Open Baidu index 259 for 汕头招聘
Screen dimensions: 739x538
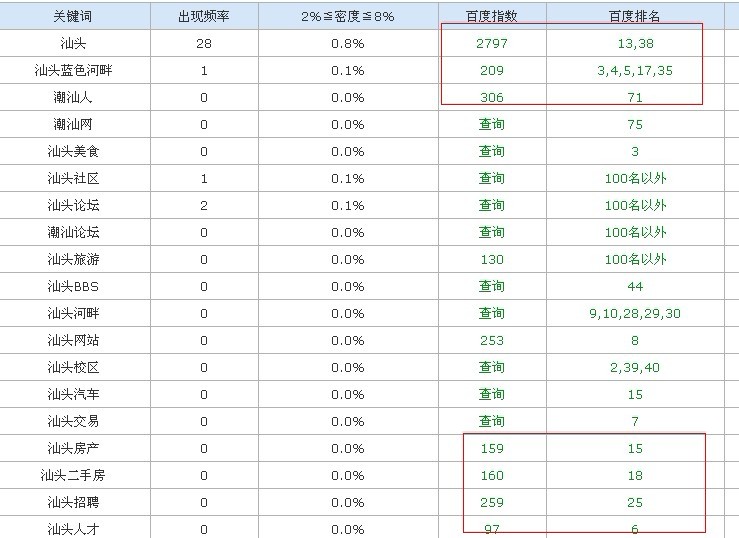coord(492,503)
